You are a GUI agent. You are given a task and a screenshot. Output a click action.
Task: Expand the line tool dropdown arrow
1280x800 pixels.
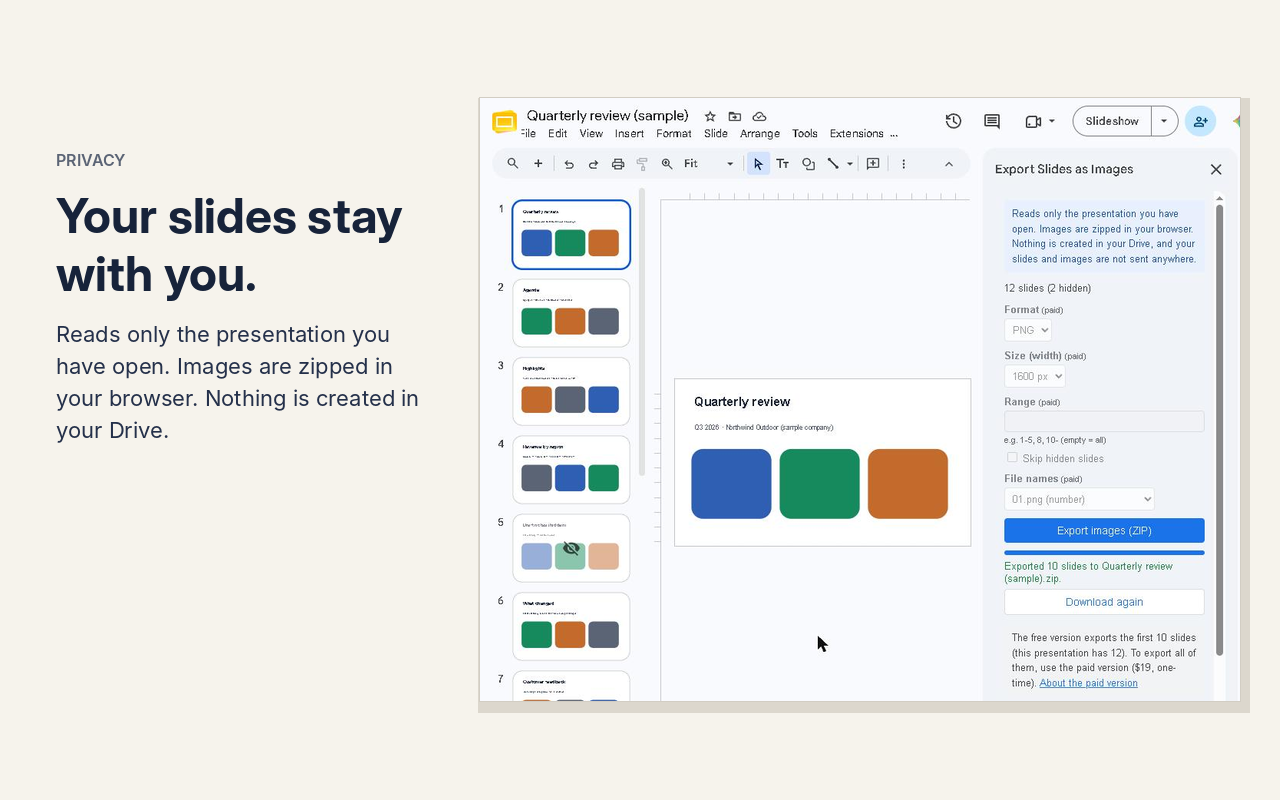coord(850,164)
